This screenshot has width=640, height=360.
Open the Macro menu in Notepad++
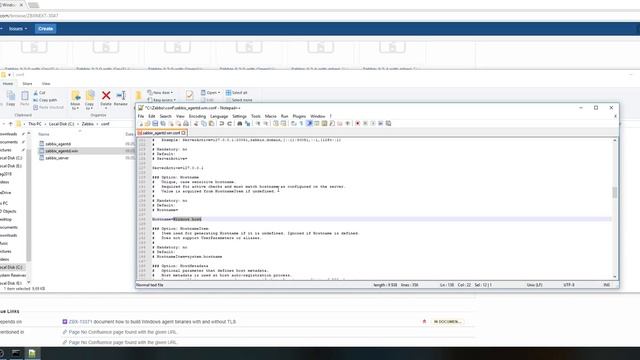(270, 116)
